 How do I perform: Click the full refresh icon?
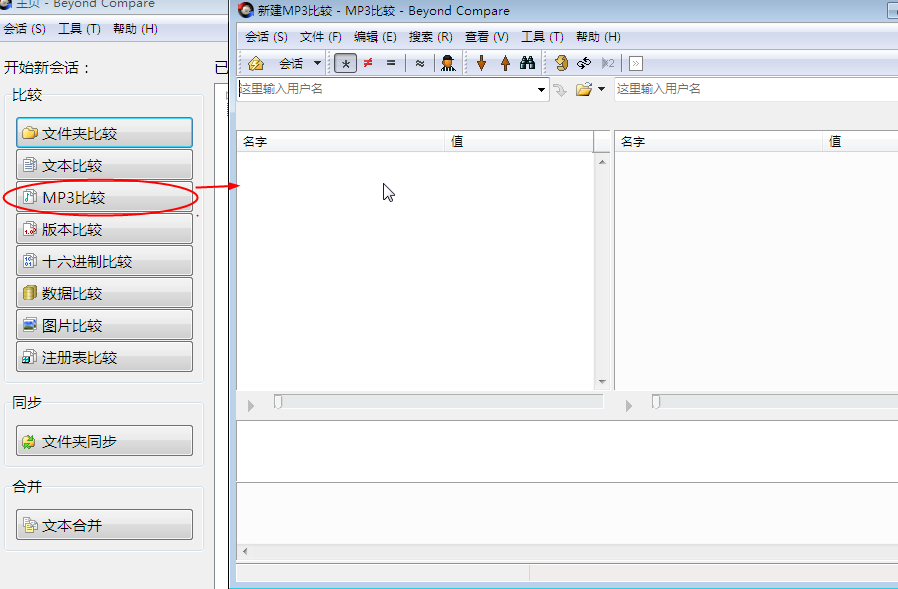(561, 63)
